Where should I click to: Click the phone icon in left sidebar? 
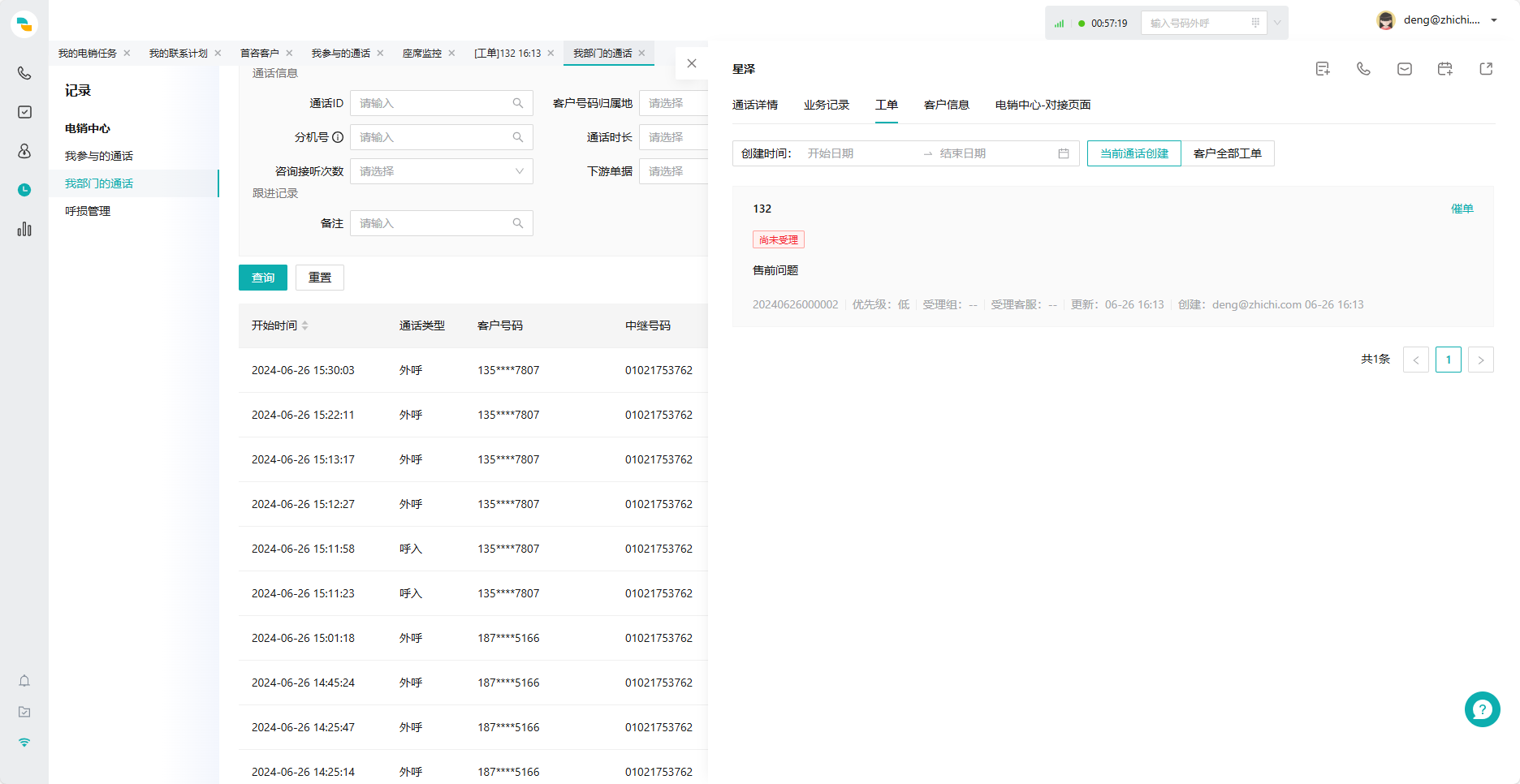(x=24, y=73)
